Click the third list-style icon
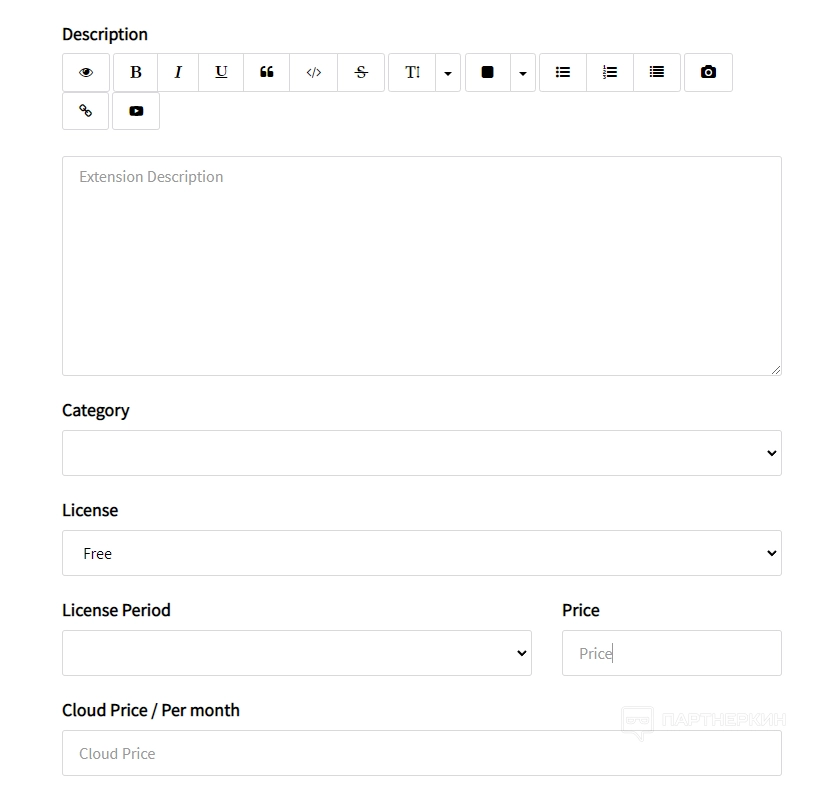The height and width of the screenshot is (793, 837). [x=657, y=73]
